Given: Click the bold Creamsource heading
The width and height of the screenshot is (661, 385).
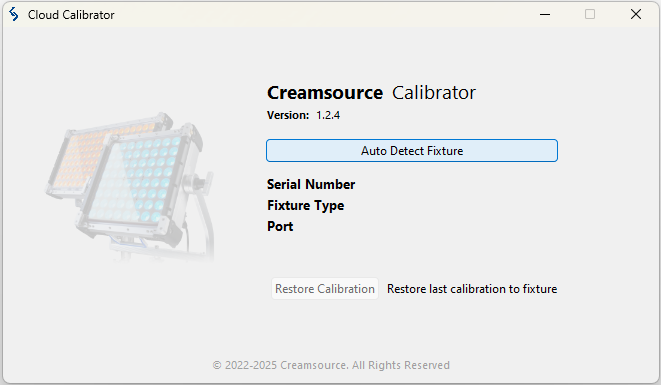Looking at the screenshot, I should pos(325,93).
